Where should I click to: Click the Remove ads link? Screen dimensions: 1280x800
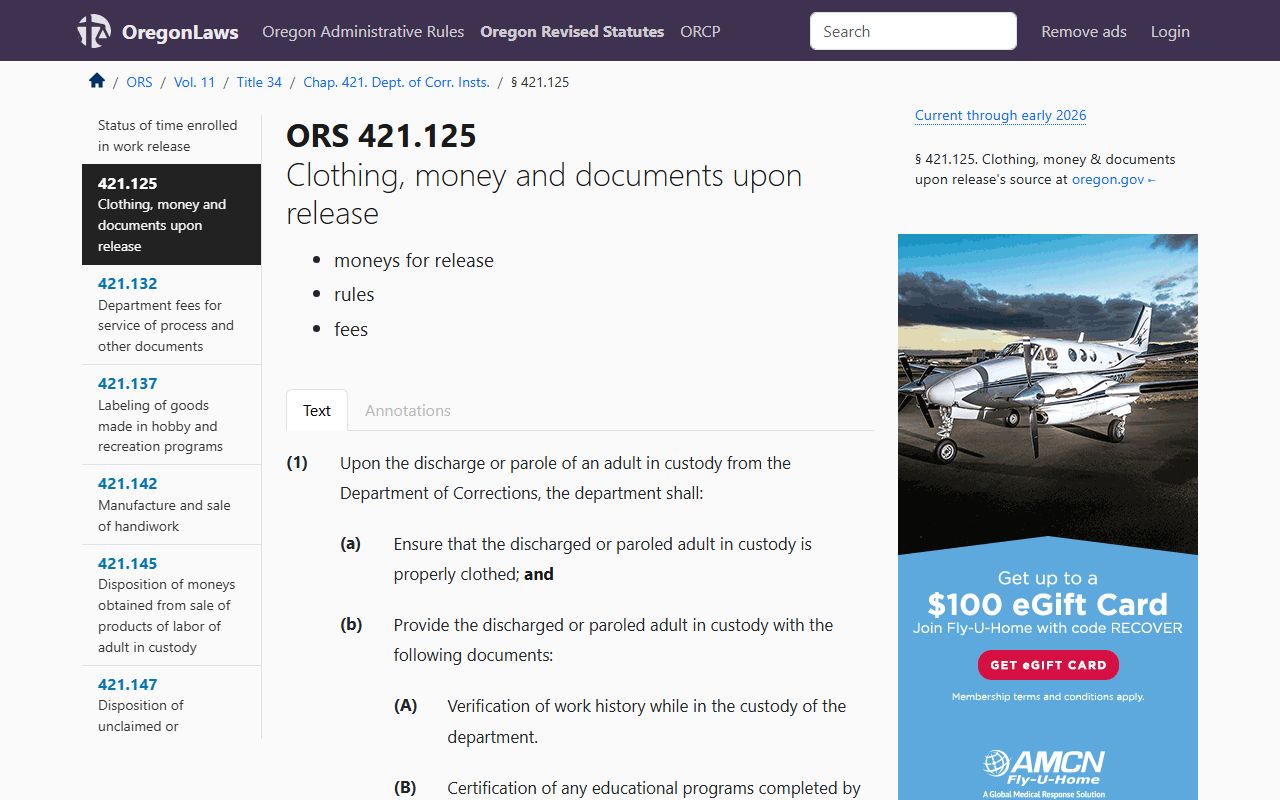coord(1084,31)
